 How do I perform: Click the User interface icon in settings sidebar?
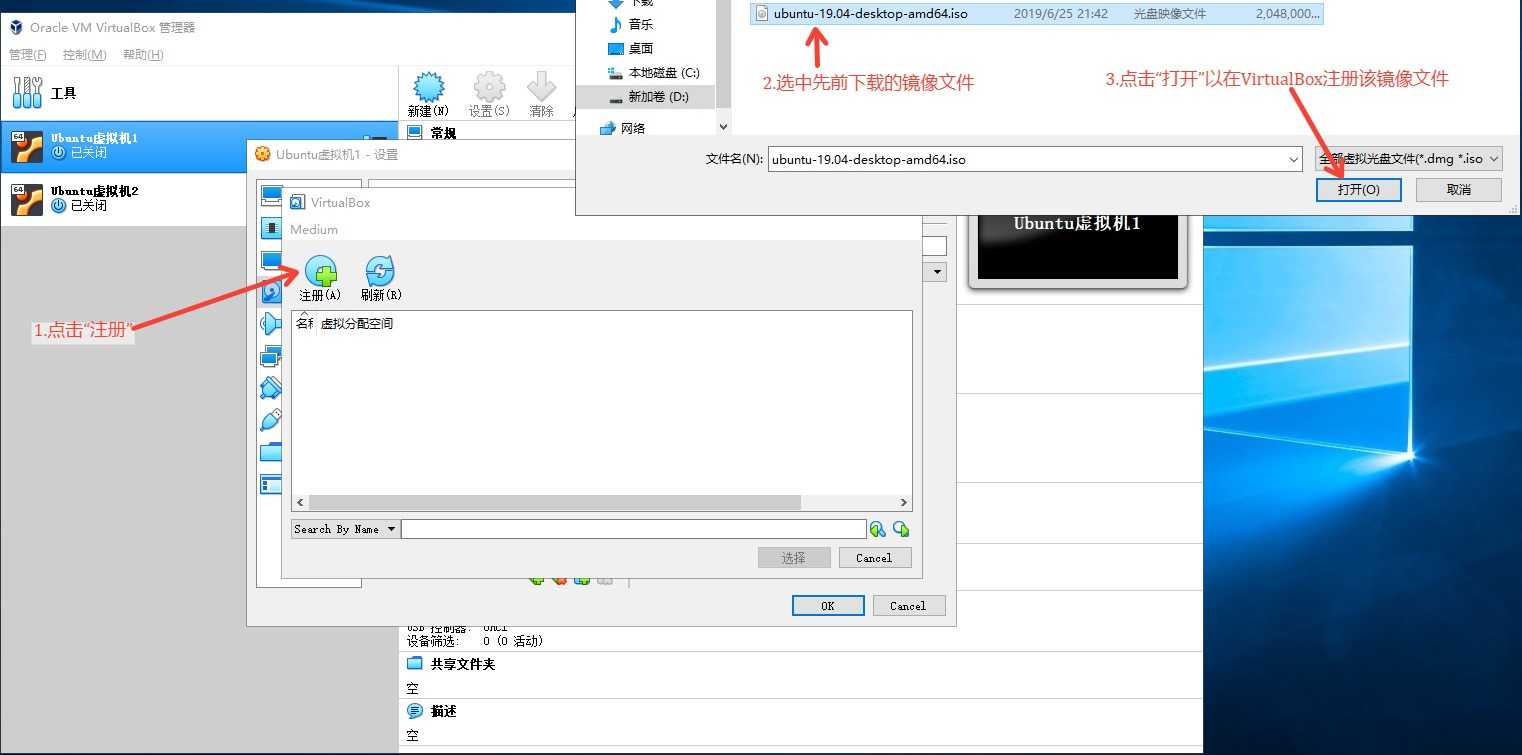(270, 484)
